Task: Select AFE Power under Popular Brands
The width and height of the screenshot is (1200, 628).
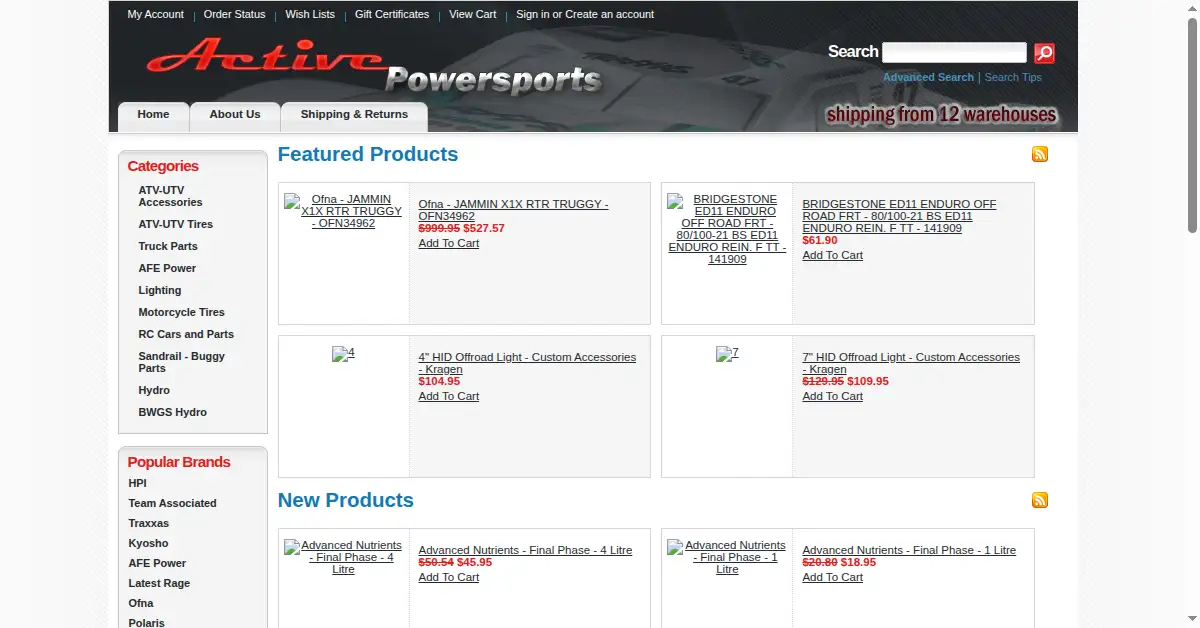Action: (x=157, y=563)
